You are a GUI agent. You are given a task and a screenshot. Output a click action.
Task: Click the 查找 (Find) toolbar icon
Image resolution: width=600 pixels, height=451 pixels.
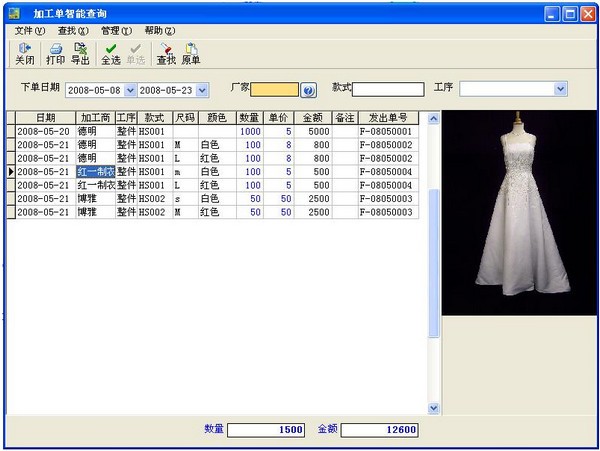click(x=166, y=54)
